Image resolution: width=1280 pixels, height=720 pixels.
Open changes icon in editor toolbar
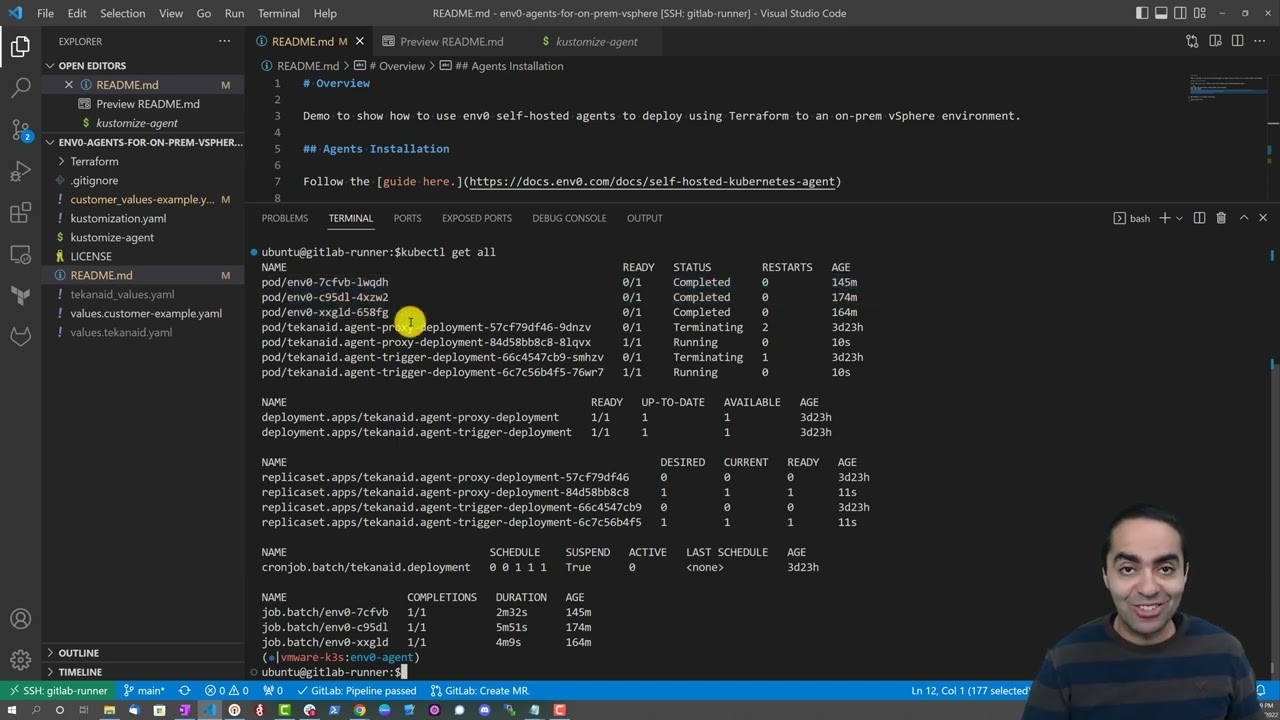click(1192, 41)
